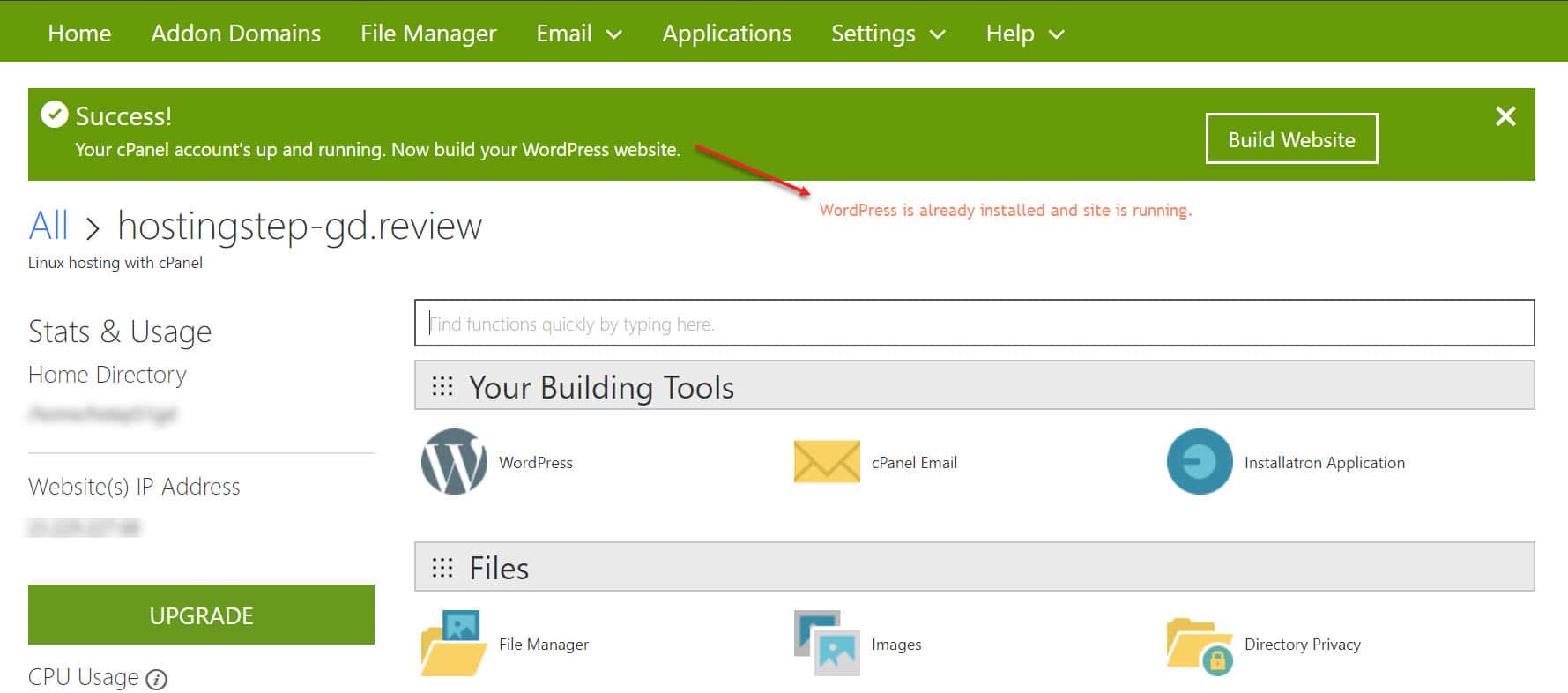Launch the Installatron Application icon
The image size is (1568, 693).
click(x=1200, y=461)
